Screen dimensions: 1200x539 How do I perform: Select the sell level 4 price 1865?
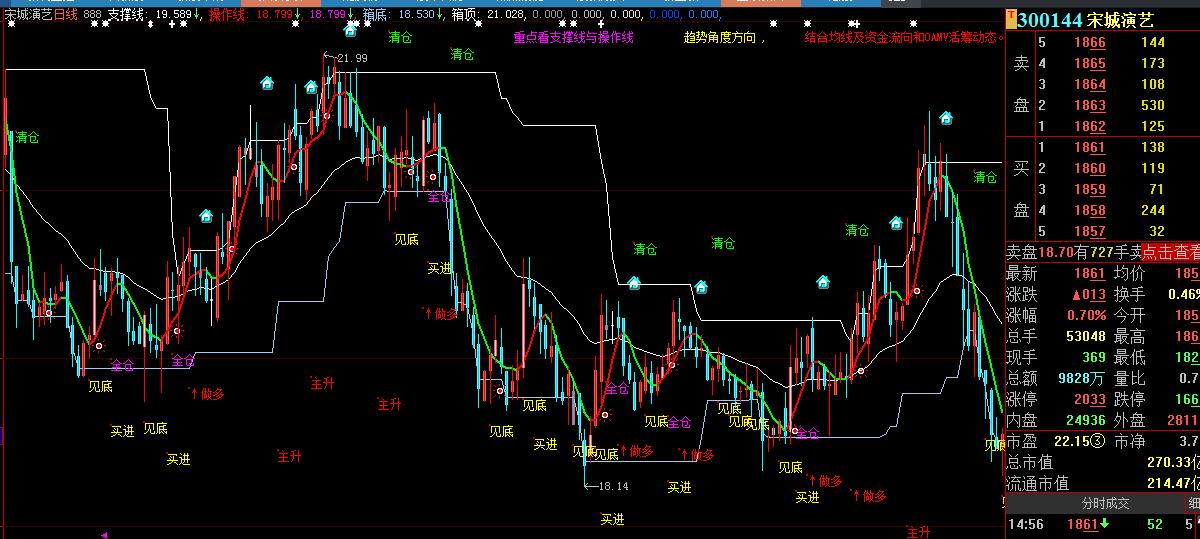tap(1089, 64)
